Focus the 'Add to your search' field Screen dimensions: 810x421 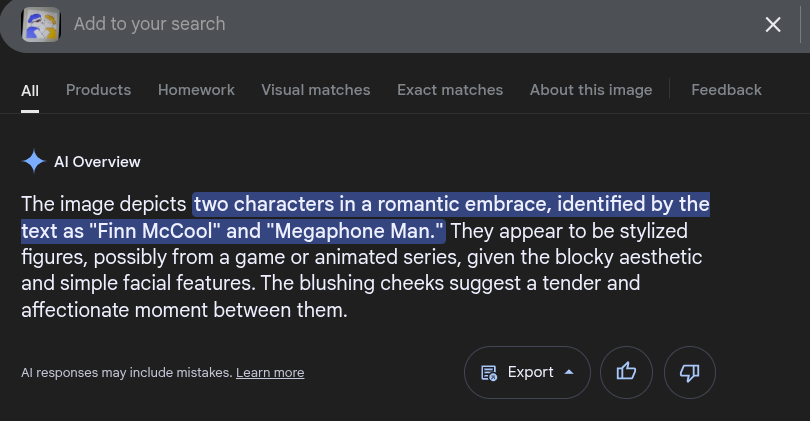click(413, 24)
